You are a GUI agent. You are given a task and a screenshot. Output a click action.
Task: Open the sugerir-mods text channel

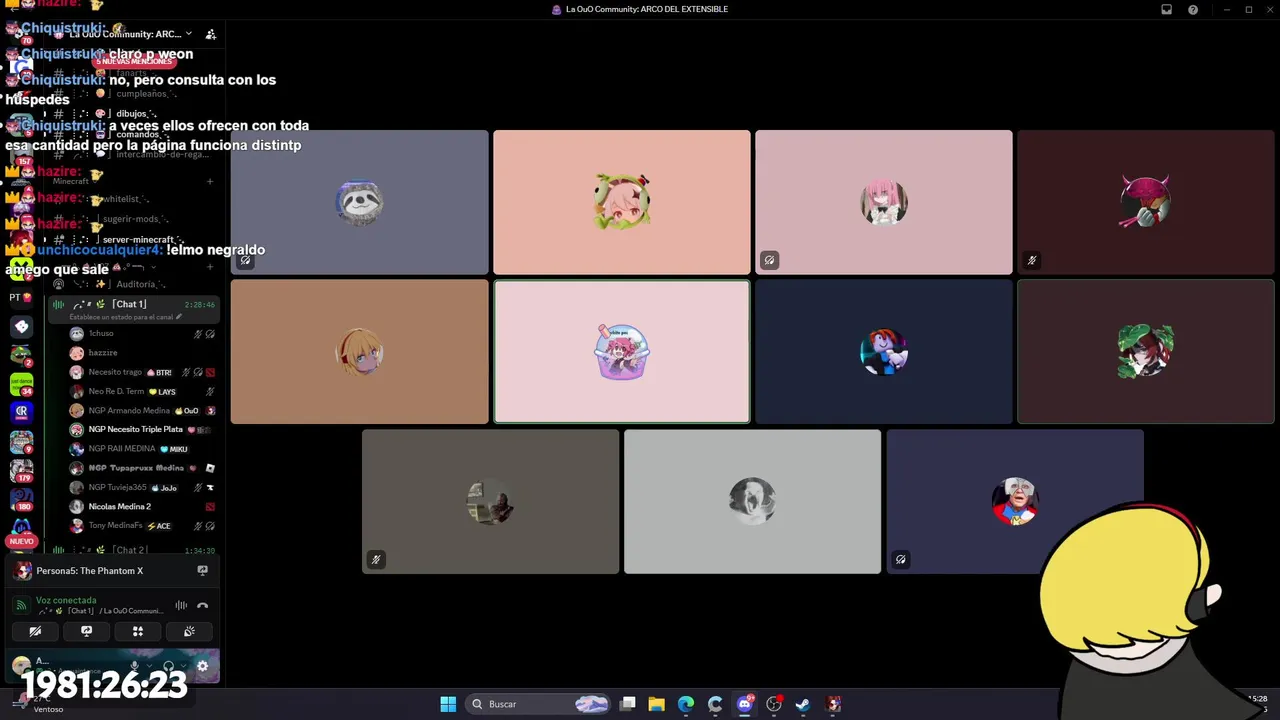pos(134,219)
